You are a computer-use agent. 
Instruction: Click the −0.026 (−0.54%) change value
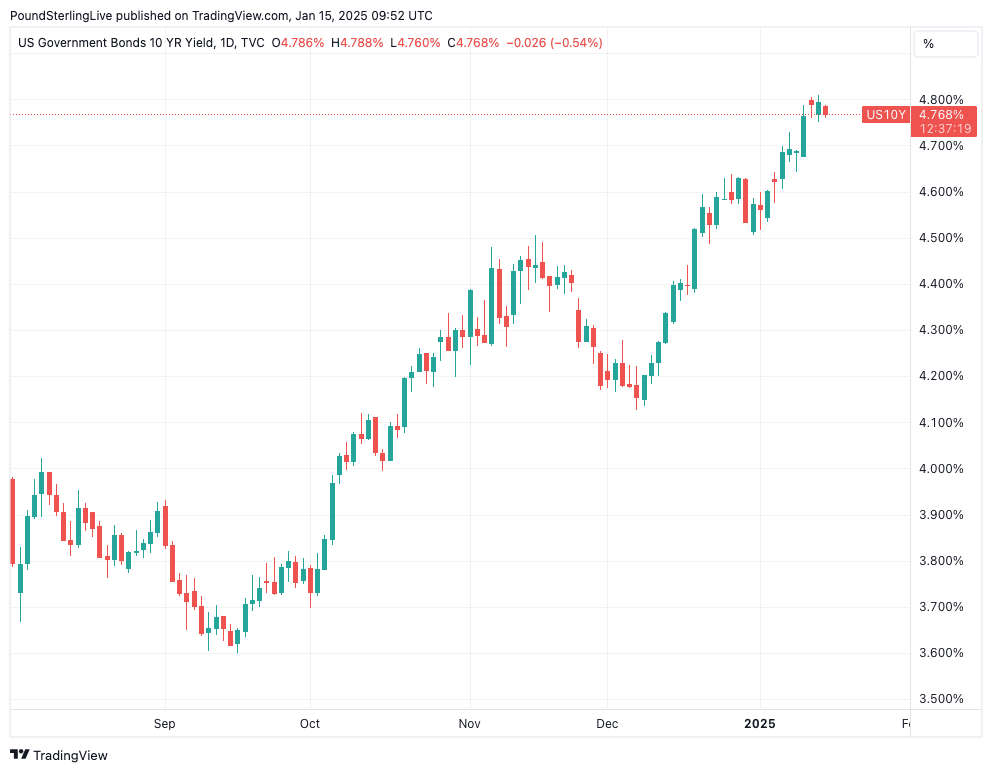pos(554,43)
